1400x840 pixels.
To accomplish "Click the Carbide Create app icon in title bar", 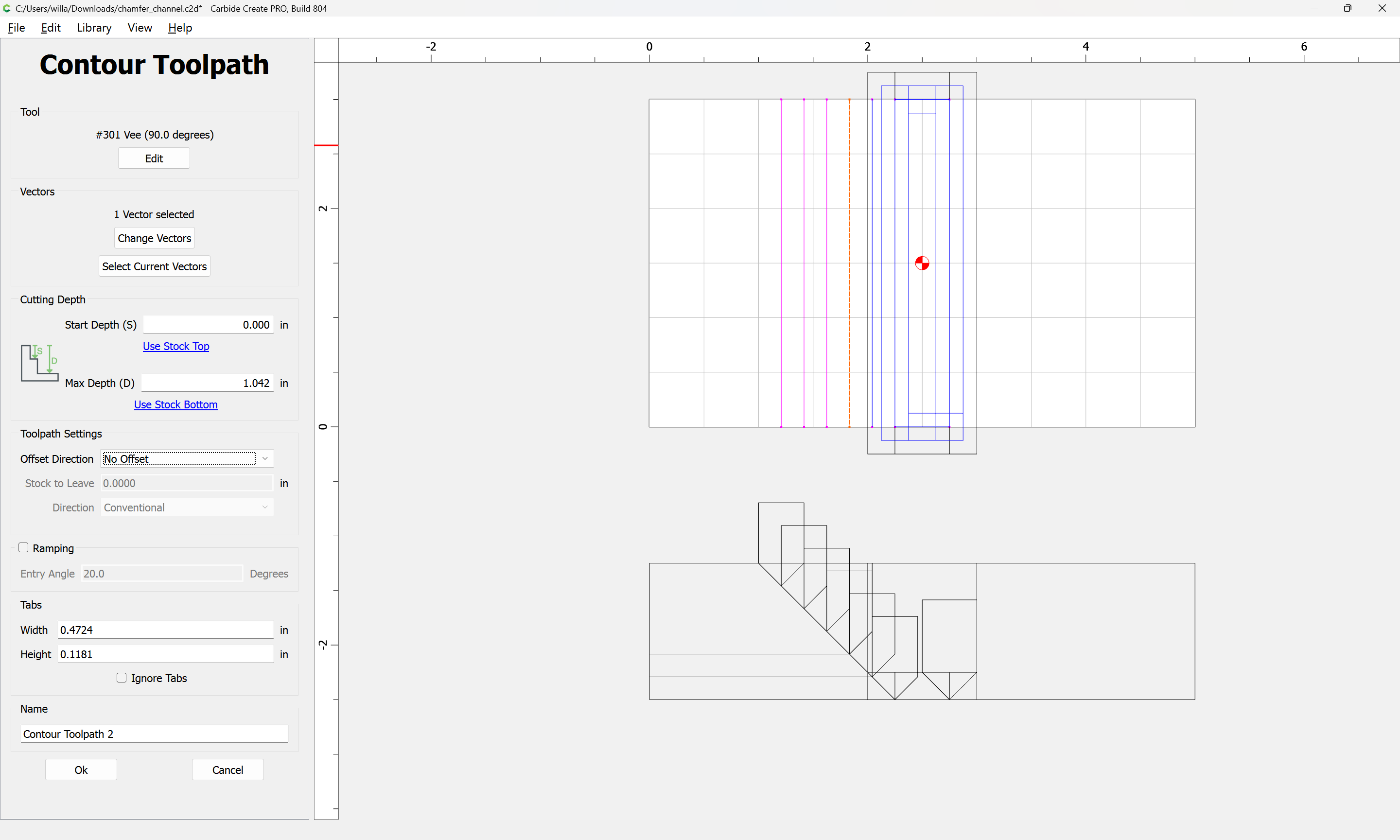I will coord(7,8).
